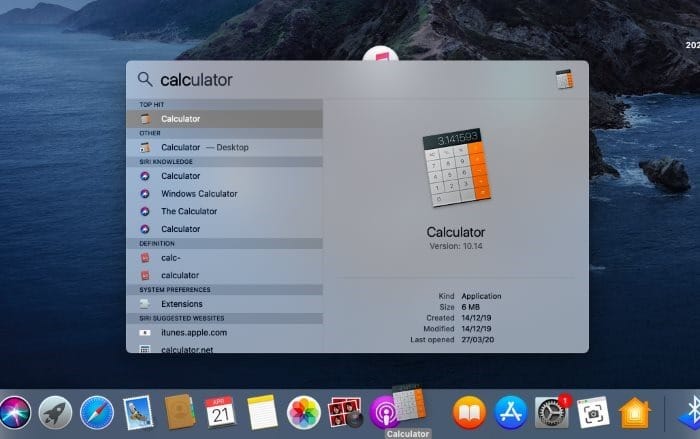Click dictionary icon beside calc- entry

[145, 258]
